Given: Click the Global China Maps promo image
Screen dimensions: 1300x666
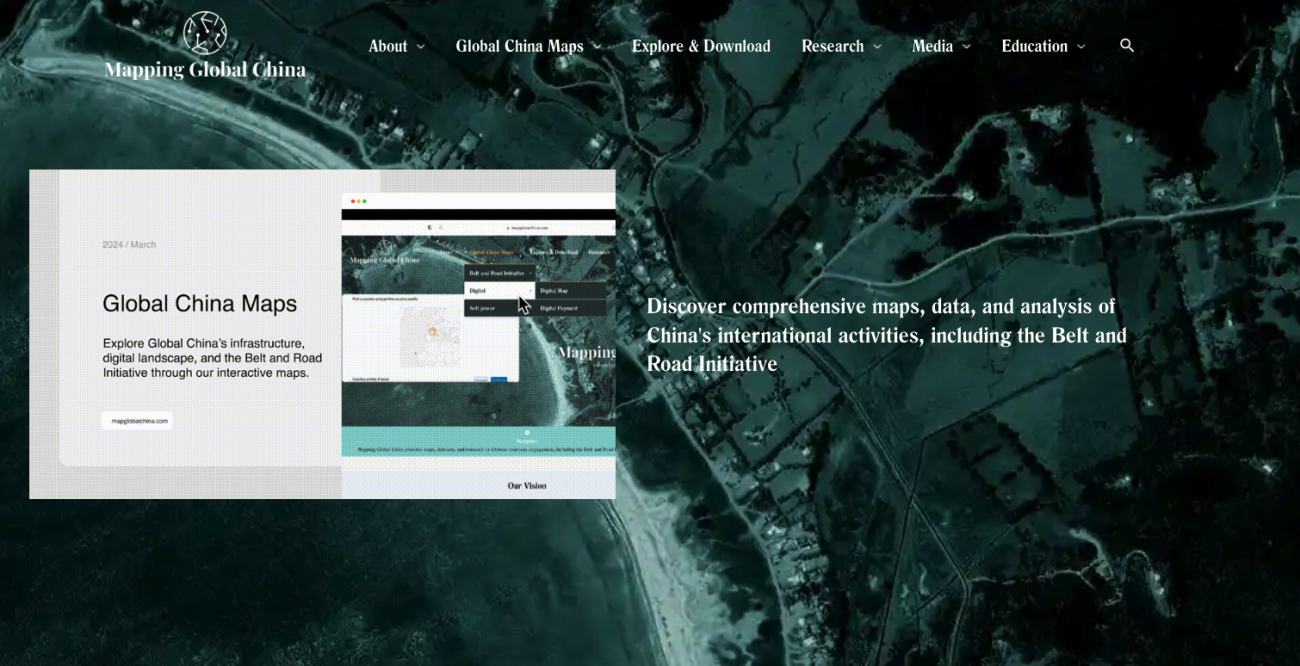Looking at the screenshot, I should [322, 334].
